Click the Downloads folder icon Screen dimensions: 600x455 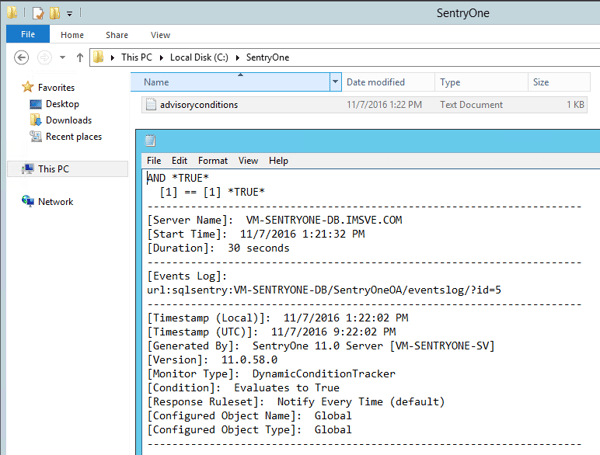(x=36, y=120)
